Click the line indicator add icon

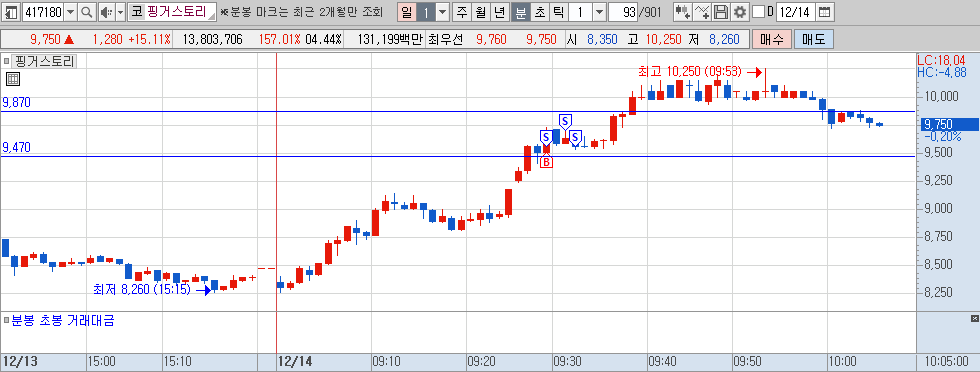point(702,11)
